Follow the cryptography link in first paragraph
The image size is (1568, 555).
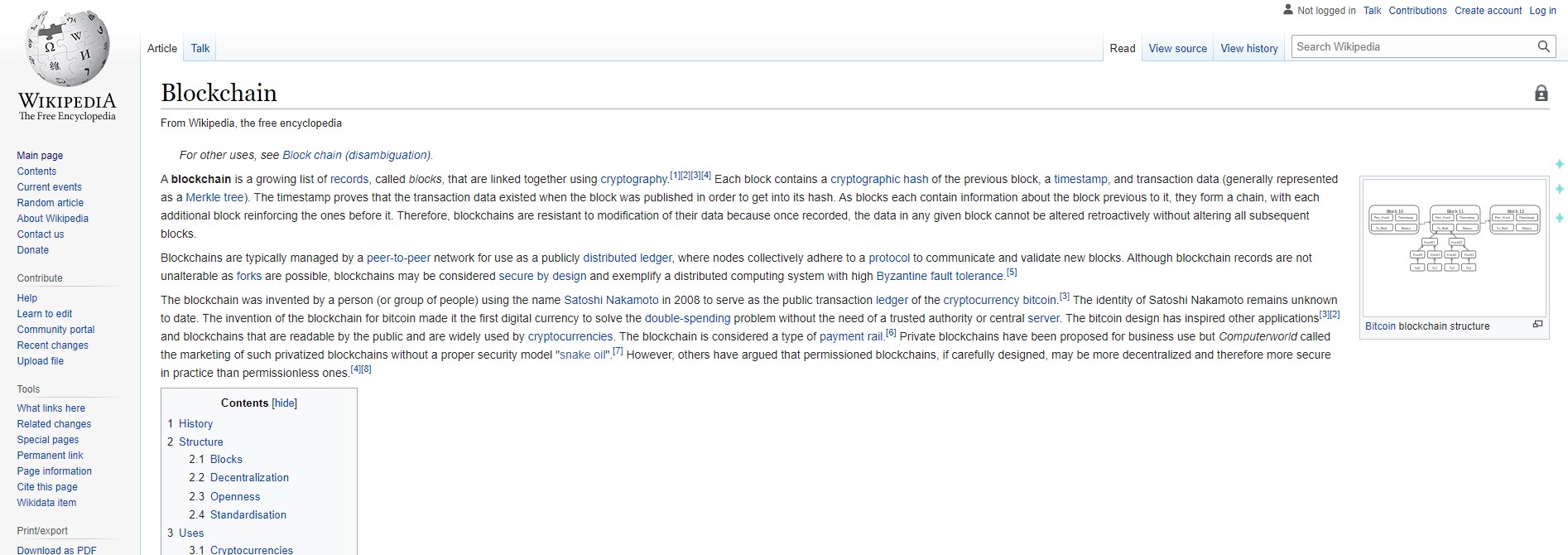coord(633,179)
